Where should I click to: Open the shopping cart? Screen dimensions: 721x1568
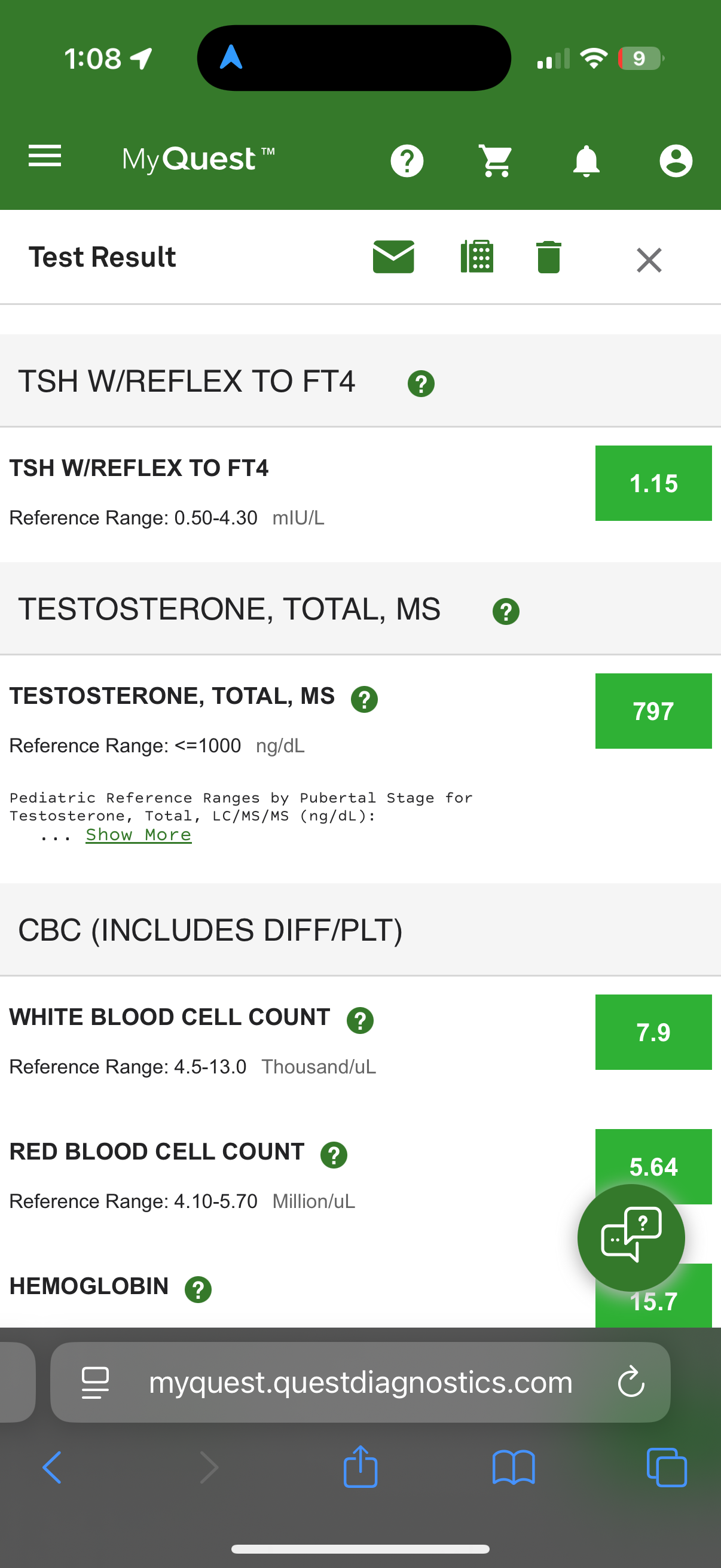coord(496,161)
